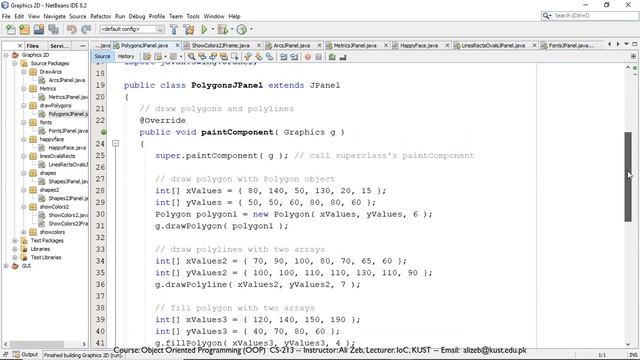Expand the GUI project node
The image size is (640, 360).
6,266
